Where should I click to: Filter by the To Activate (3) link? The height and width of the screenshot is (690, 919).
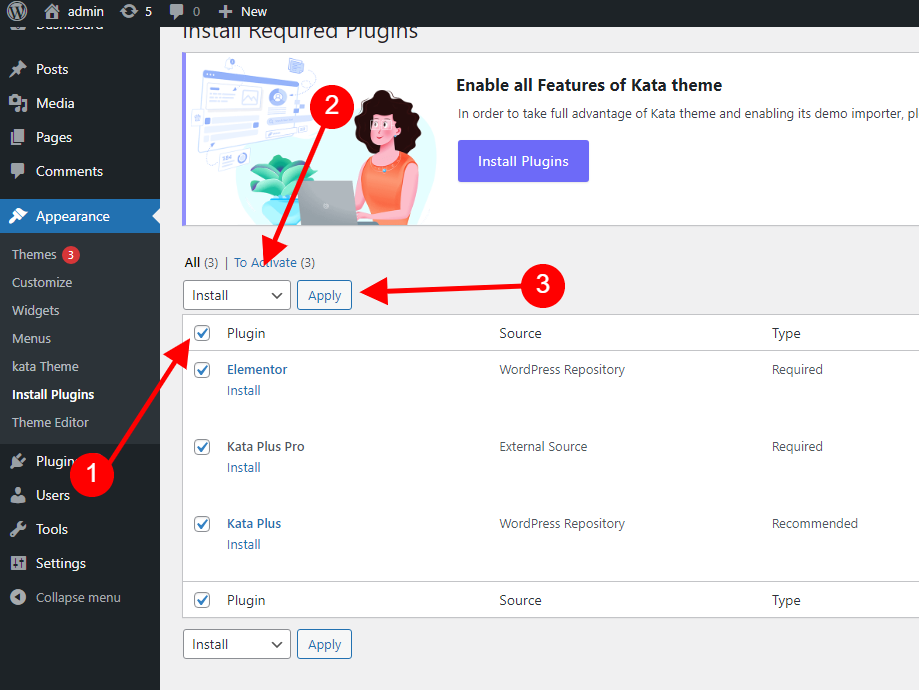coord(274,263)
